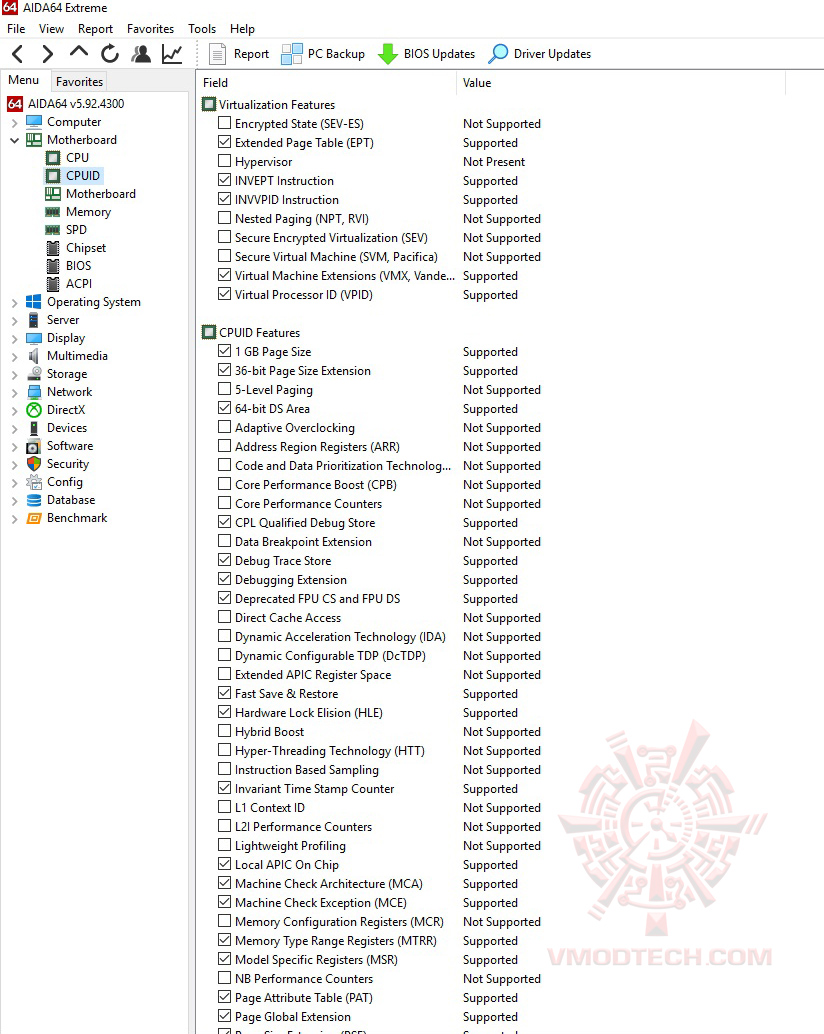Open the graph chart toolbar icon

click(172, 53)
